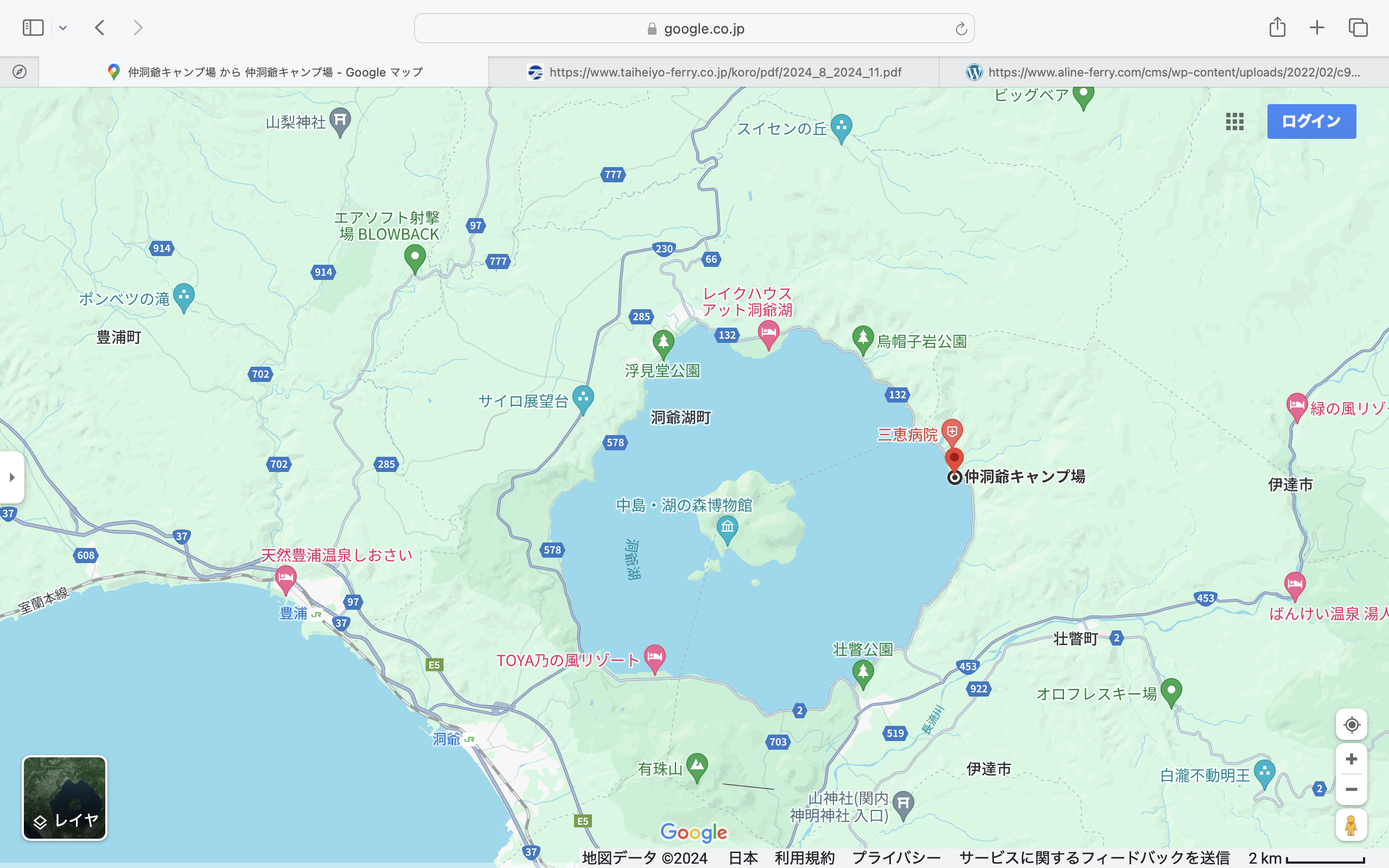Zoom out with the minus button
Viewport: 1389px width, 868px height.
coord(1351,789)
